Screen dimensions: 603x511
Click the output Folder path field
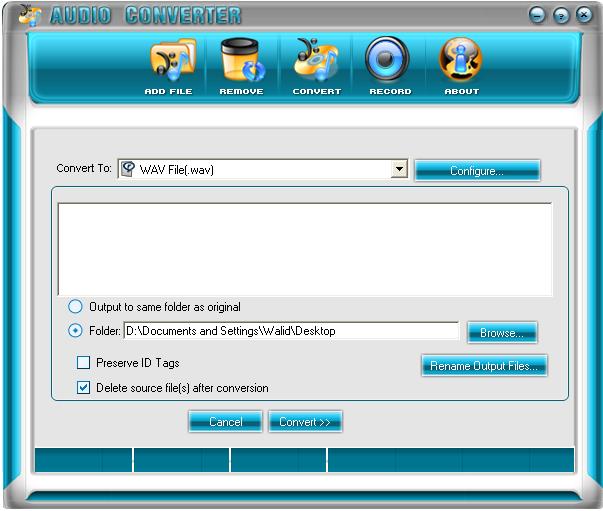pos(291,331)
